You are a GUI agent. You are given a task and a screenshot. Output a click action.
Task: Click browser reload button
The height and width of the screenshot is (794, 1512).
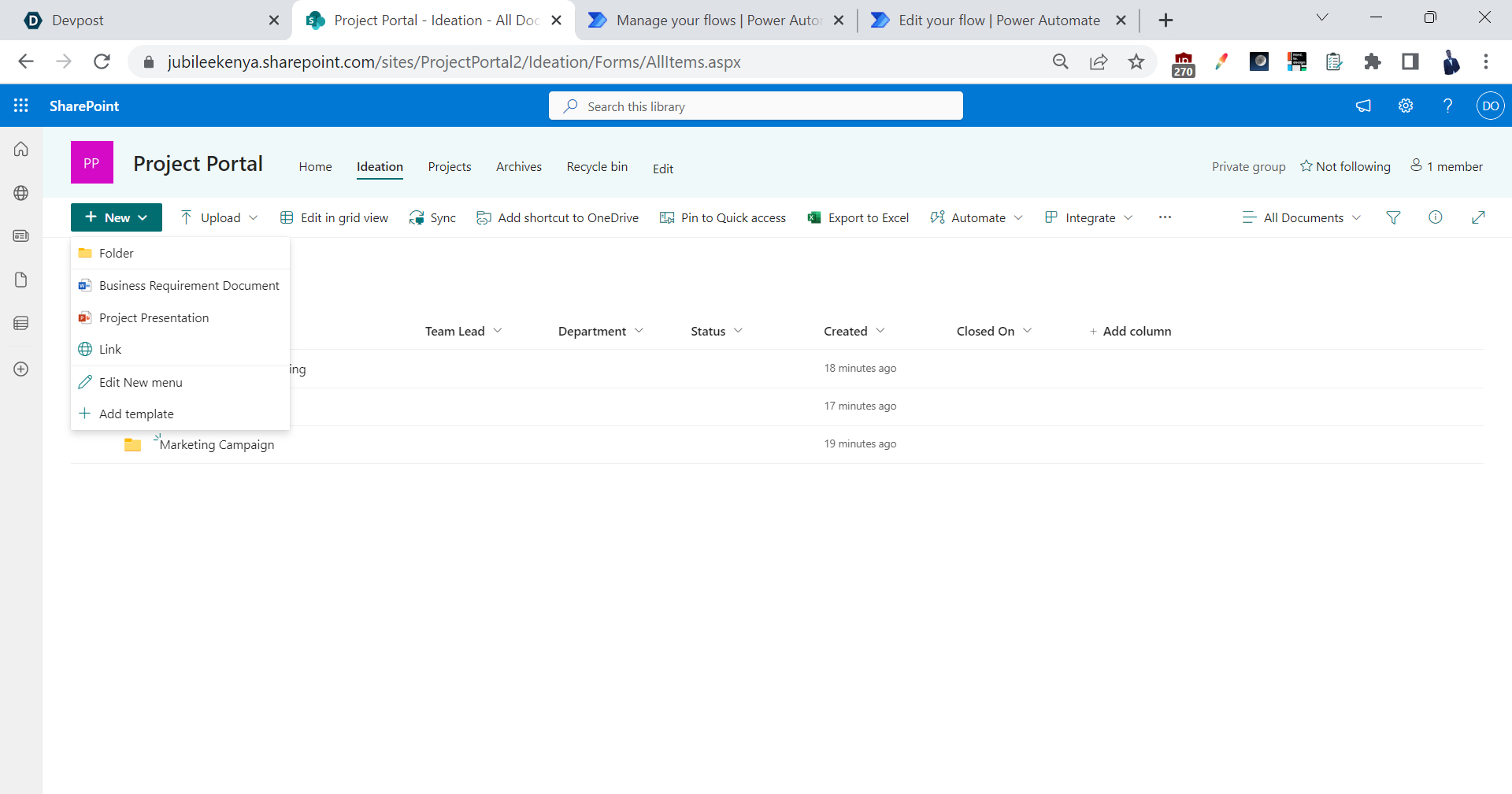pyautogui.click(x=102, y=61)
